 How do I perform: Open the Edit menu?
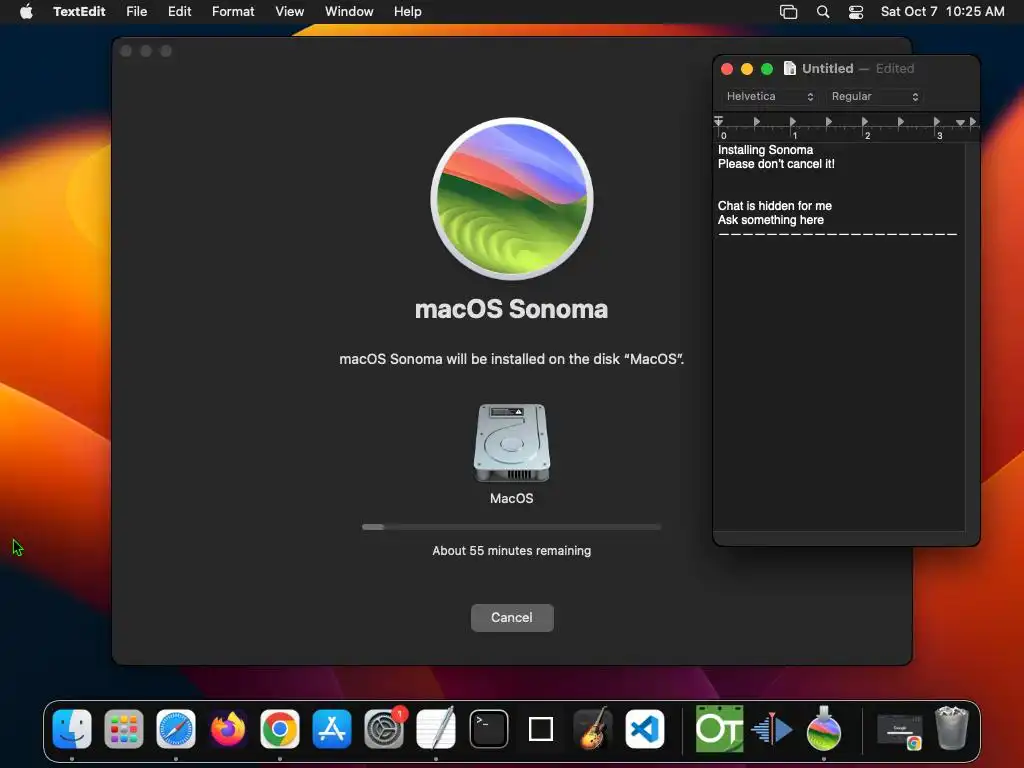(x=180, y=11)
